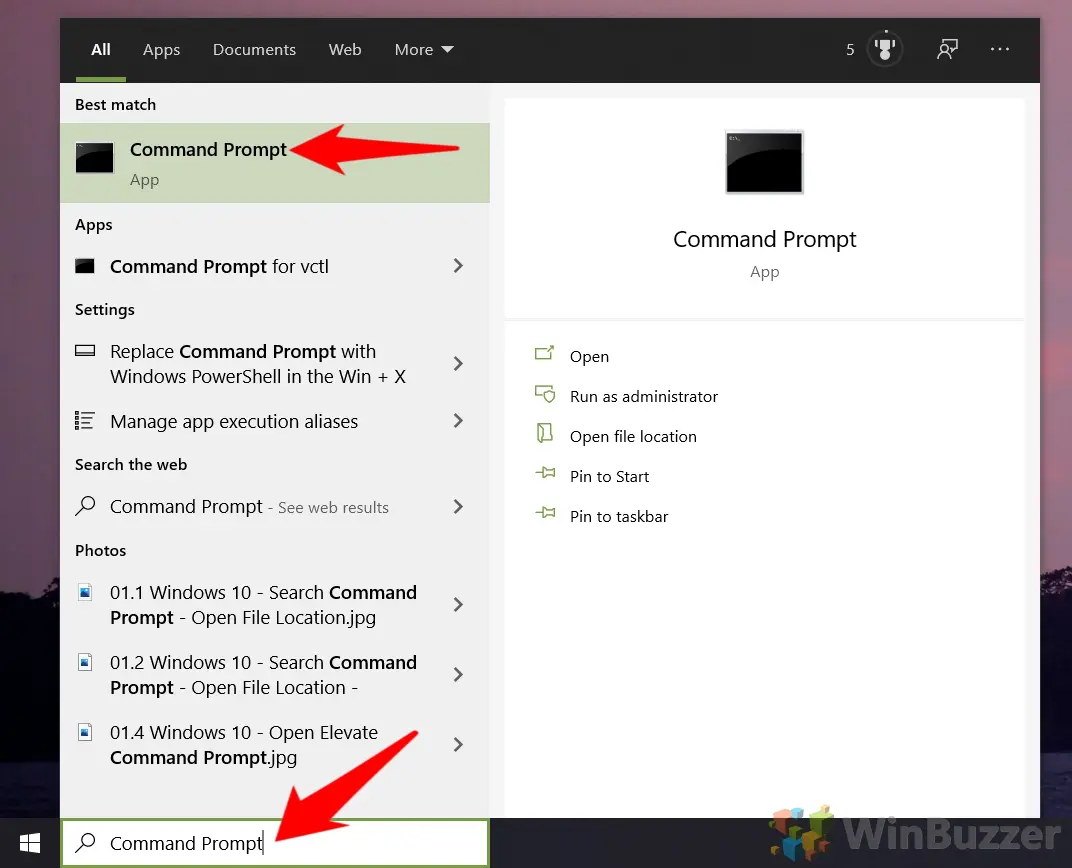
Task: Choose Run as administrator
Action: tap(644, 396)
